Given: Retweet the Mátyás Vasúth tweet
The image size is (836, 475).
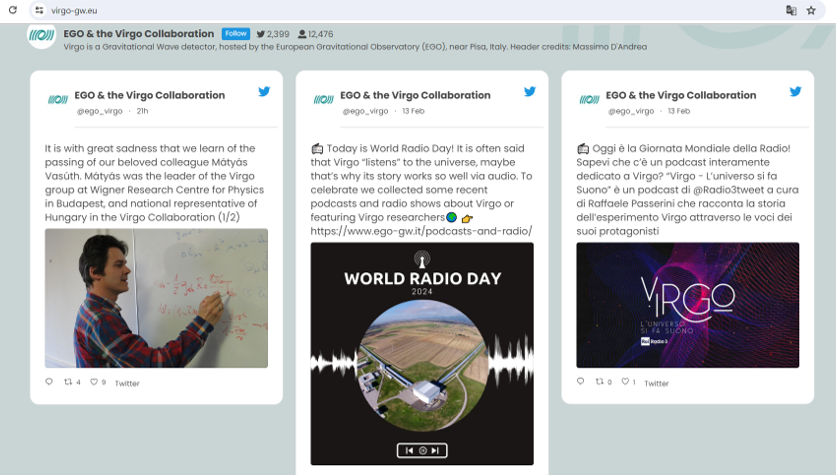Looking at the screenshot, I should coord(72,382).
